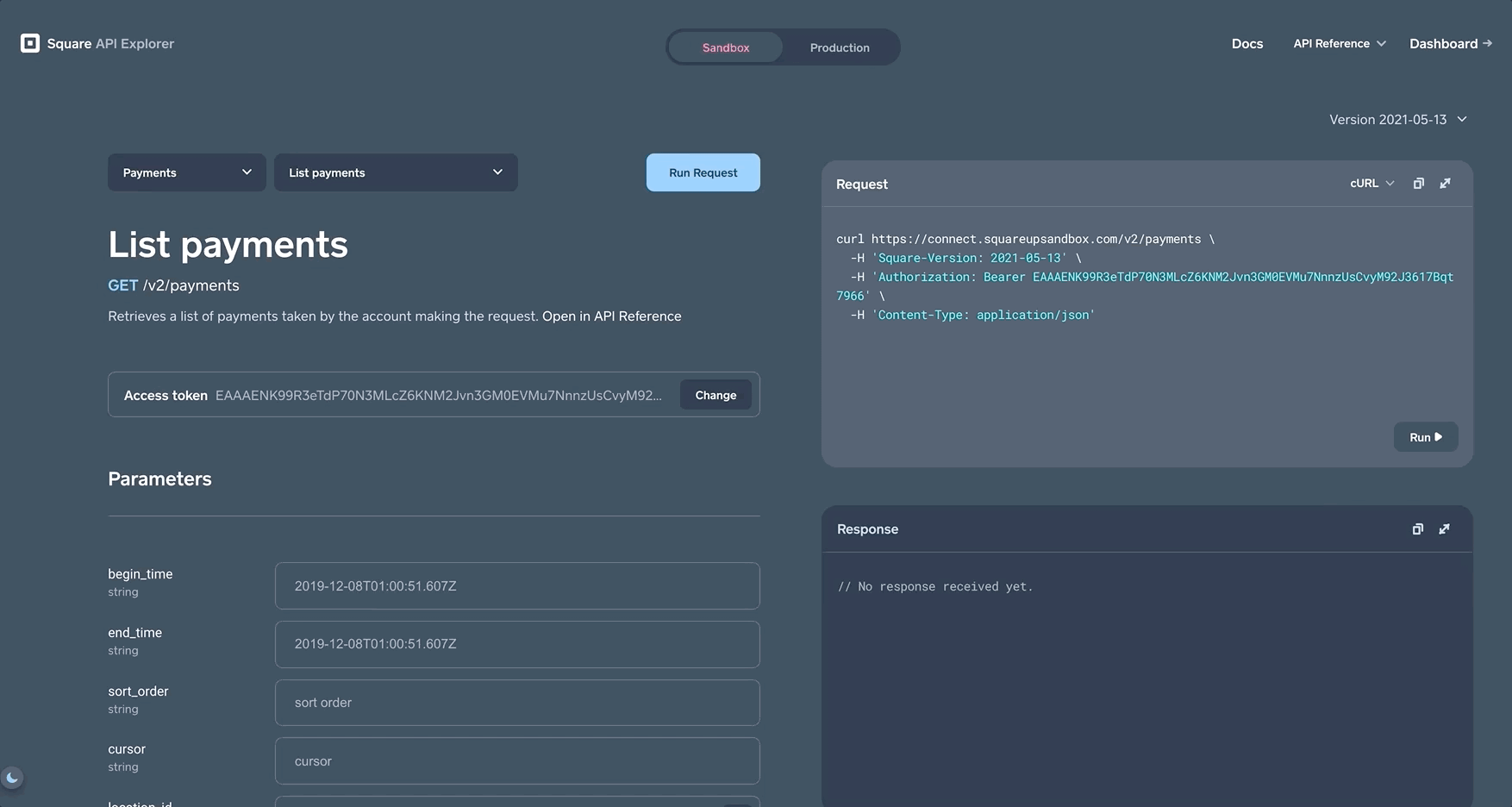Click the Square logo icon

point(30,43)
